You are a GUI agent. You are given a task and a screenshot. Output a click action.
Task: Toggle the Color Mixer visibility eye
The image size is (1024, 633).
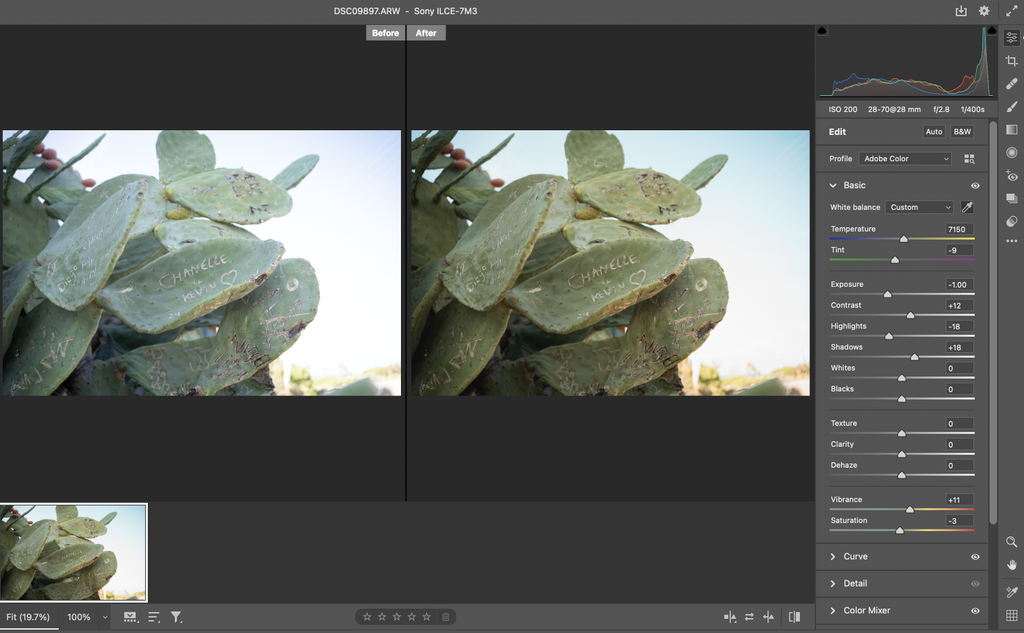point(974,610)
